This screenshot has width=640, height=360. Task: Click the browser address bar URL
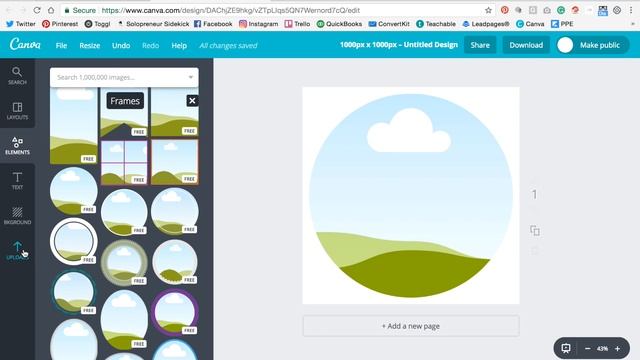(231, 10)
